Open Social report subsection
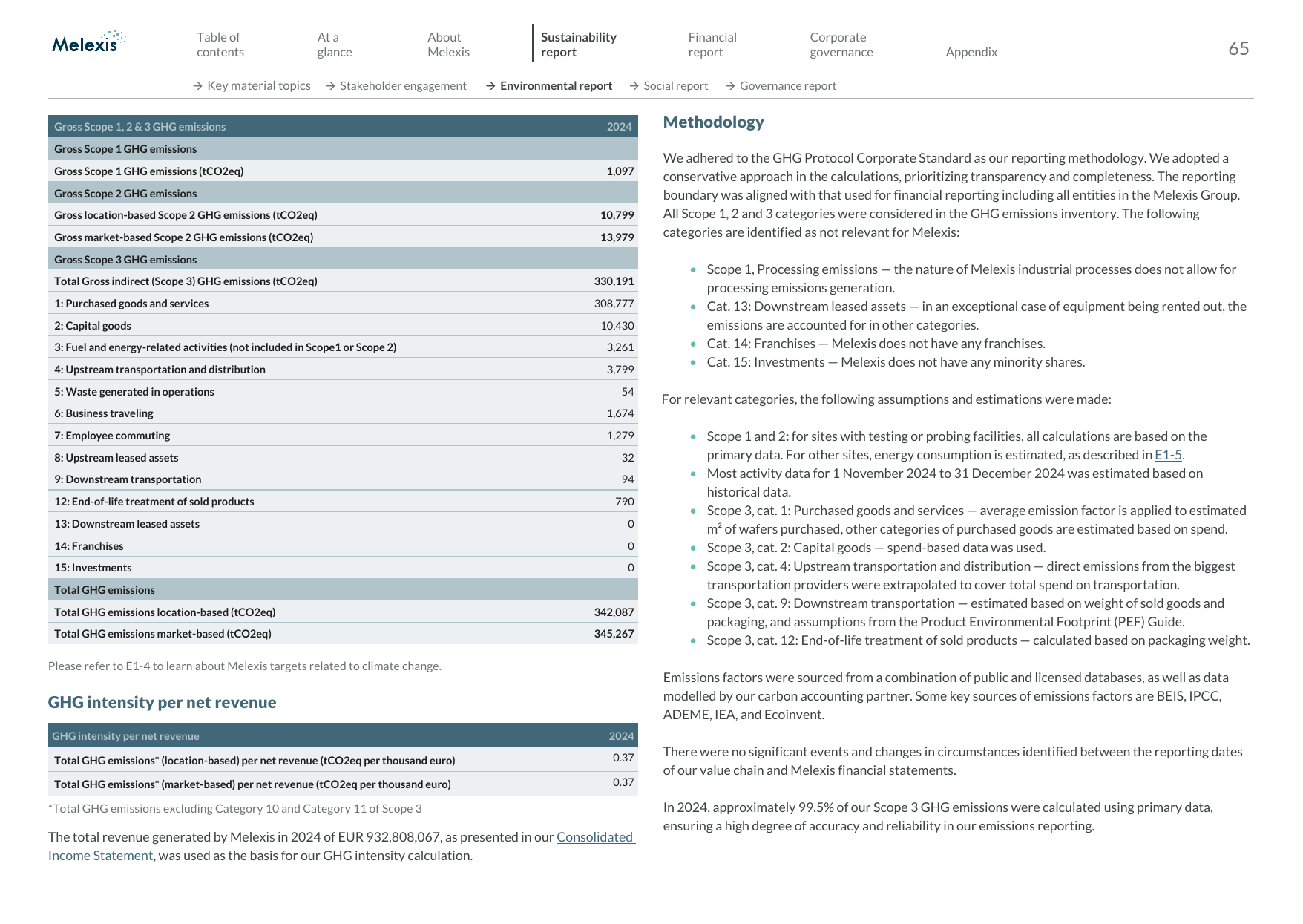 point(675,85)
